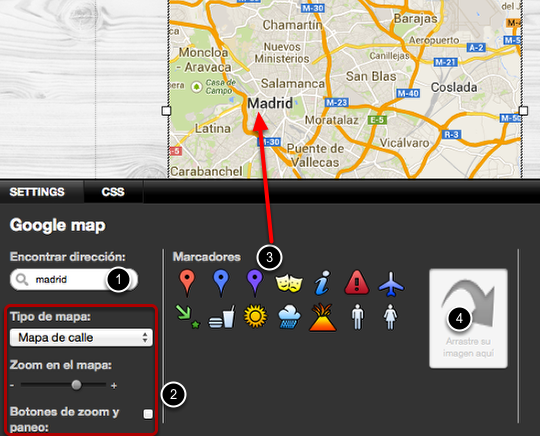Choose the rain cloud marker
540x436 pixels.
tap(289, 316)
